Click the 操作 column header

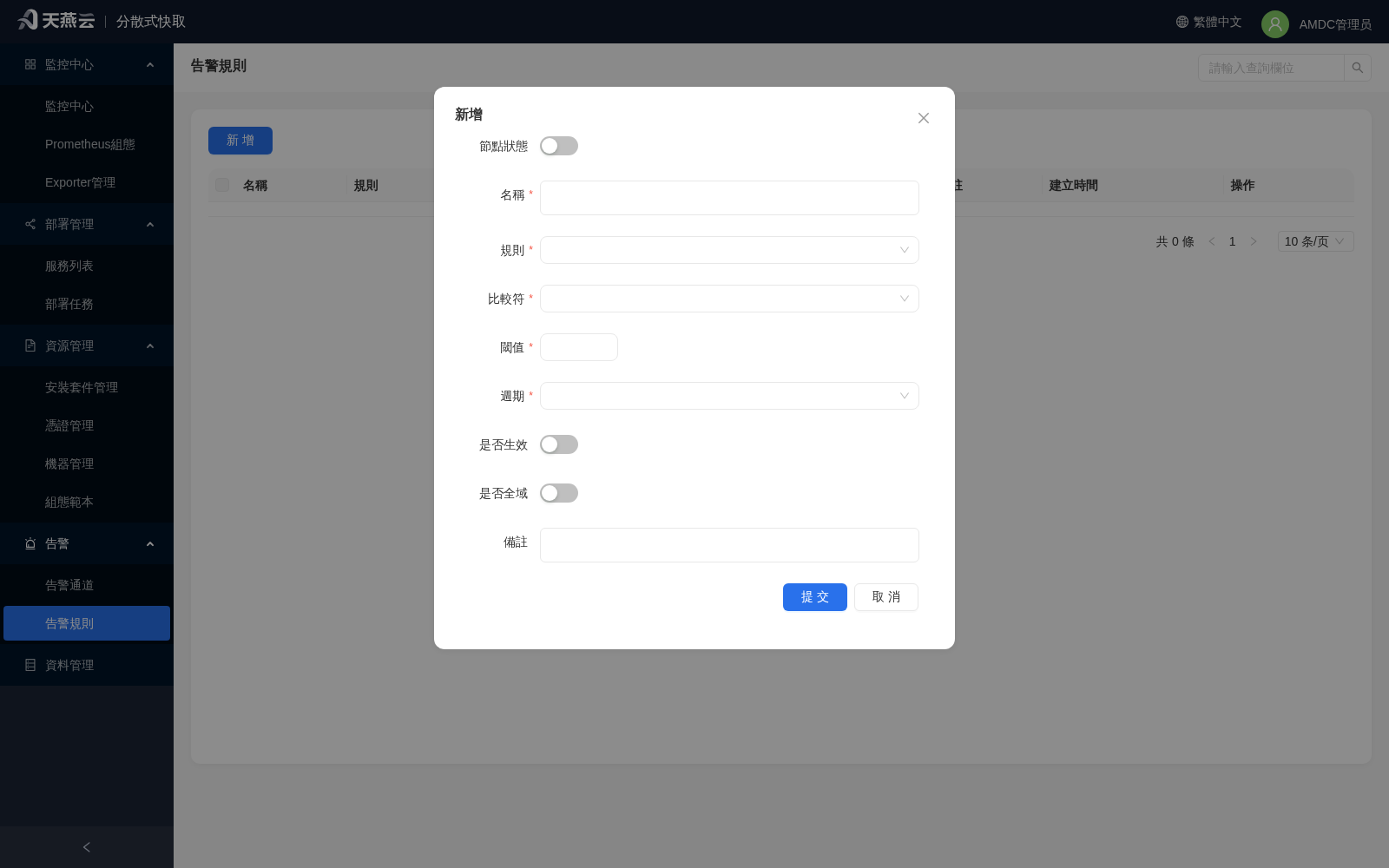click(x=1242, y=185)
